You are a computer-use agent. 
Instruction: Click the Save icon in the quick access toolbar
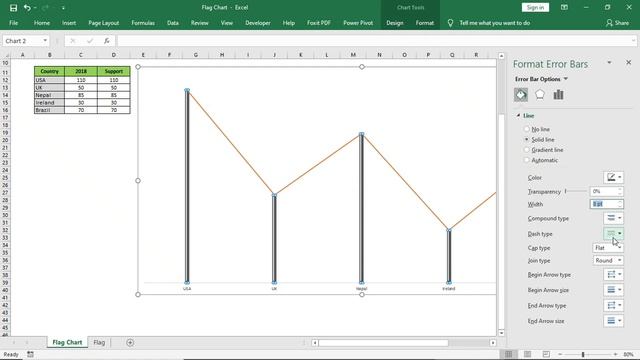13,8
